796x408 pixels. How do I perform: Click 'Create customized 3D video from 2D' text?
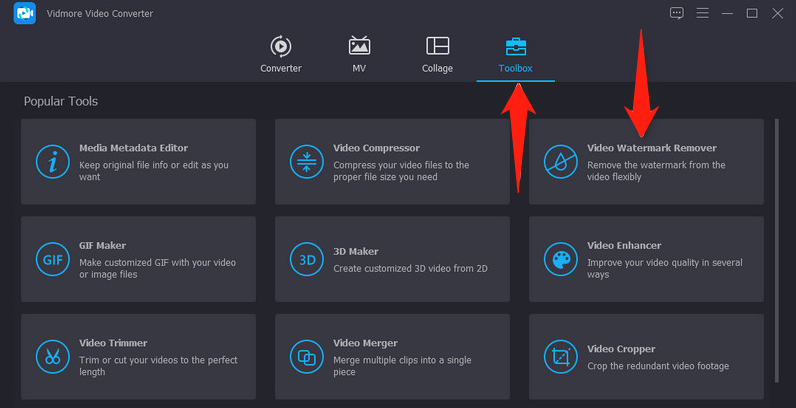coord(410,268)
